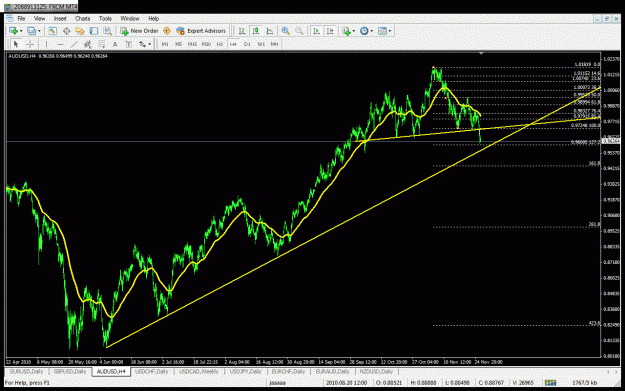Open the Window menu
The image size is (625, 391).
(x=130, y=18)
